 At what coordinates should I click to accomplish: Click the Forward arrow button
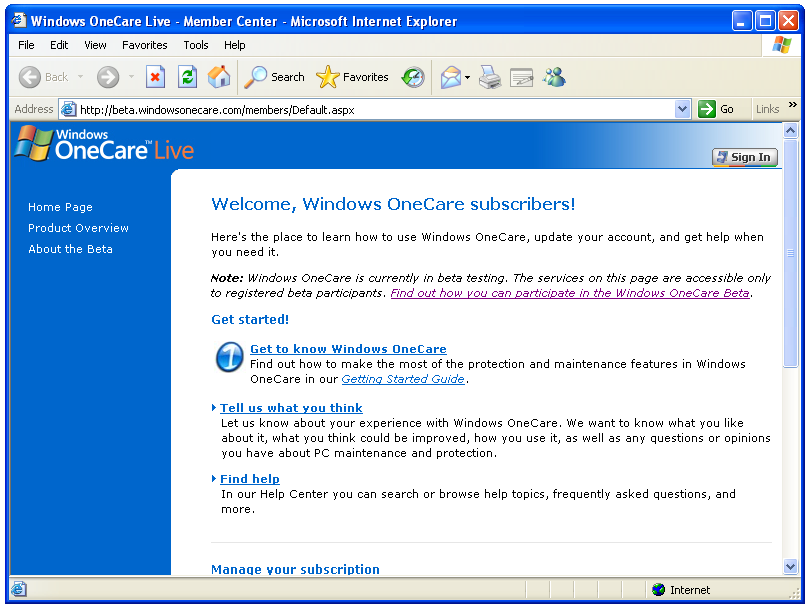[108, 77]
